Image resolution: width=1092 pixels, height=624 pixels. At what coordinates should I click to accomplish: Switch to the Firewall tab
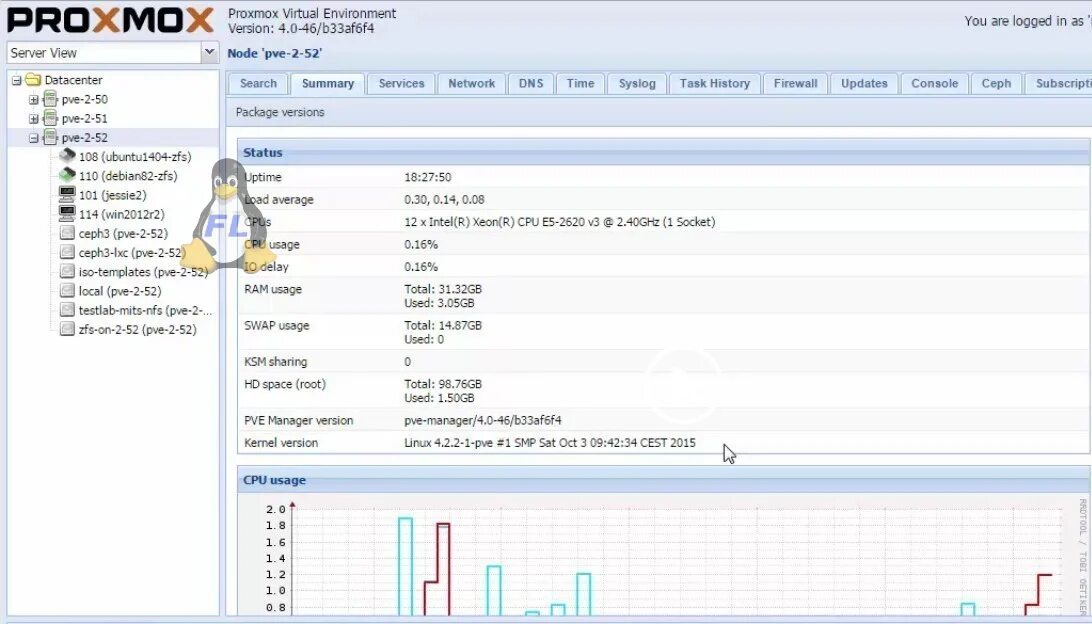click(795, 84)
